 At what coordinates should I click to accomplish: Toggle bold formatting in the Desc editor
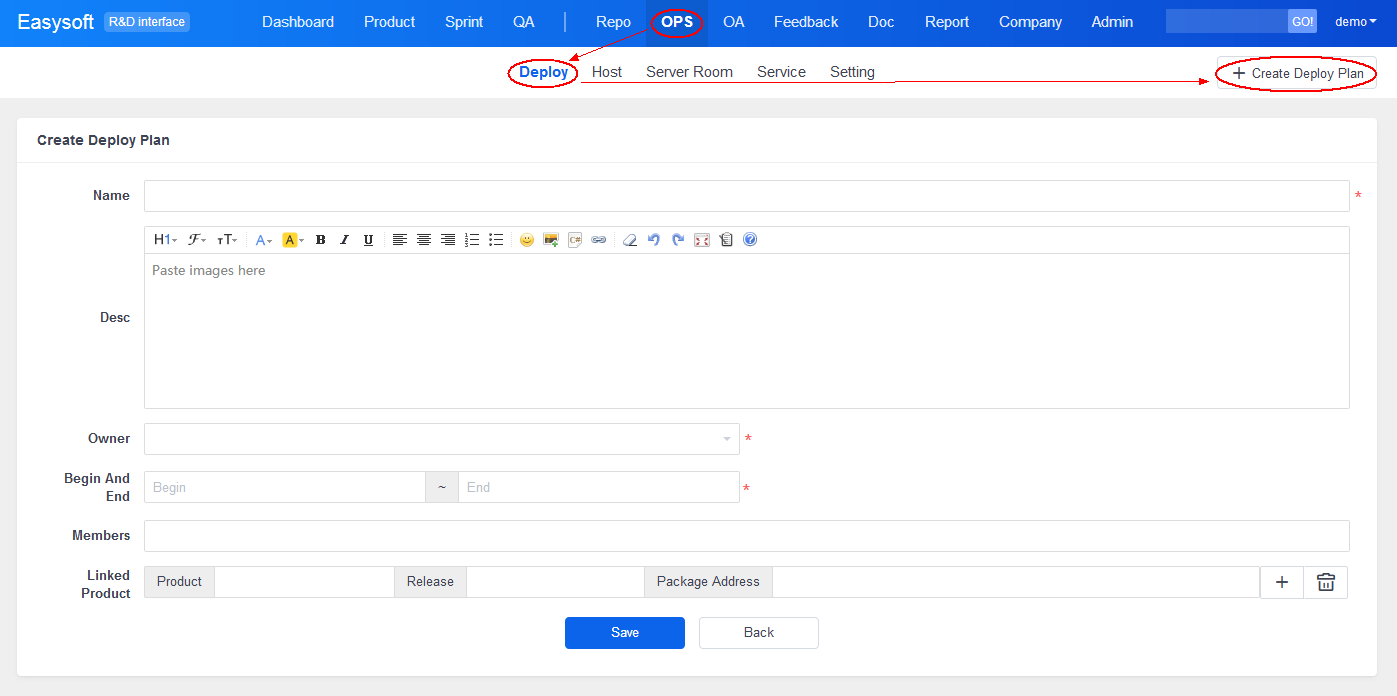pos(321,240)
